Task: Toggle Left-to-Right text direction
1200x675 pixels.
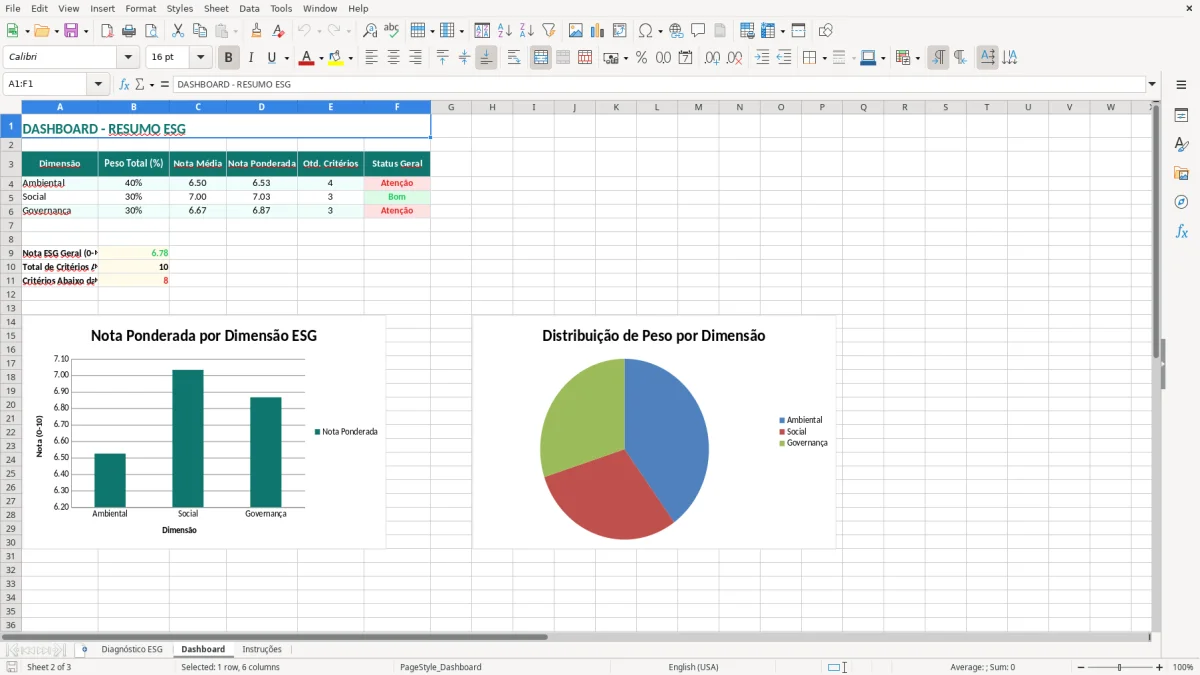Action: pyautogui.click(x=938, y=58)
